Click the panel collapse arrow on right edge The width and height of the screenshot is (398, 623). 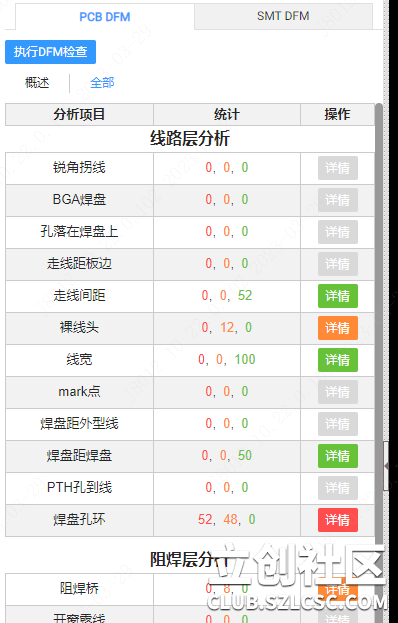coord(386,466)
